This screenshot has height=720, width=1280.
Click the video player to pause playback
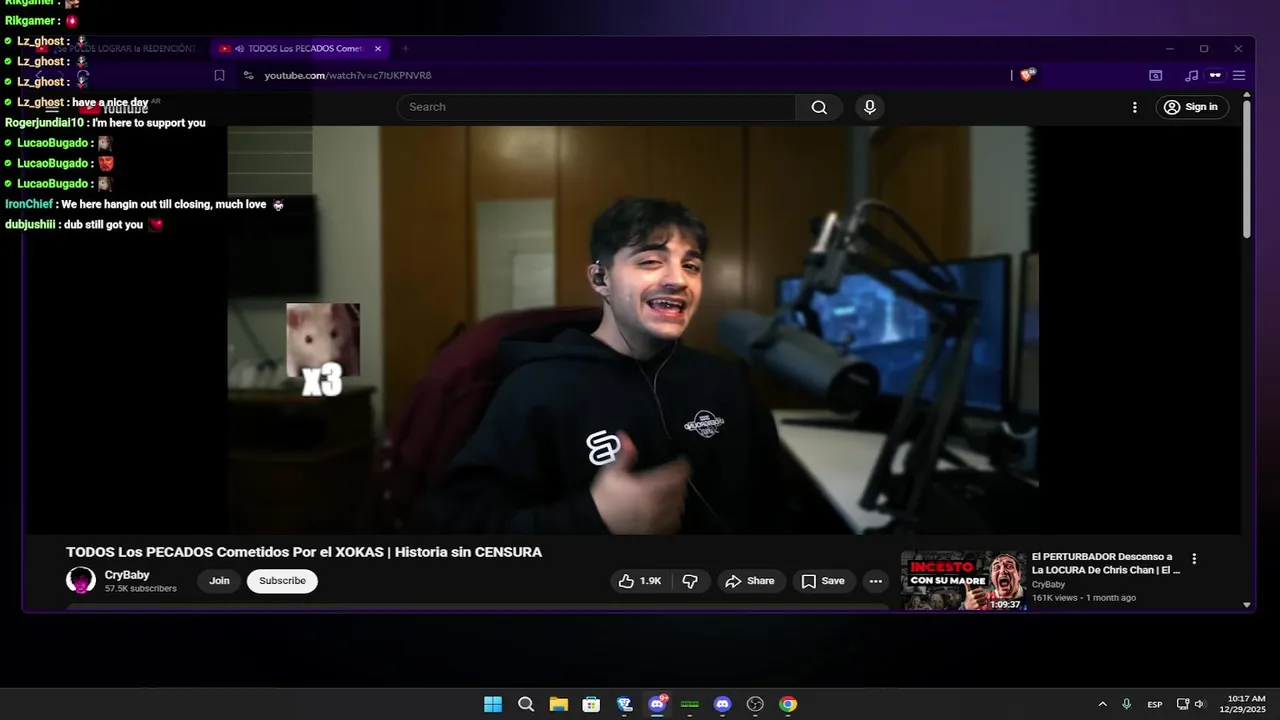(633, 330)
